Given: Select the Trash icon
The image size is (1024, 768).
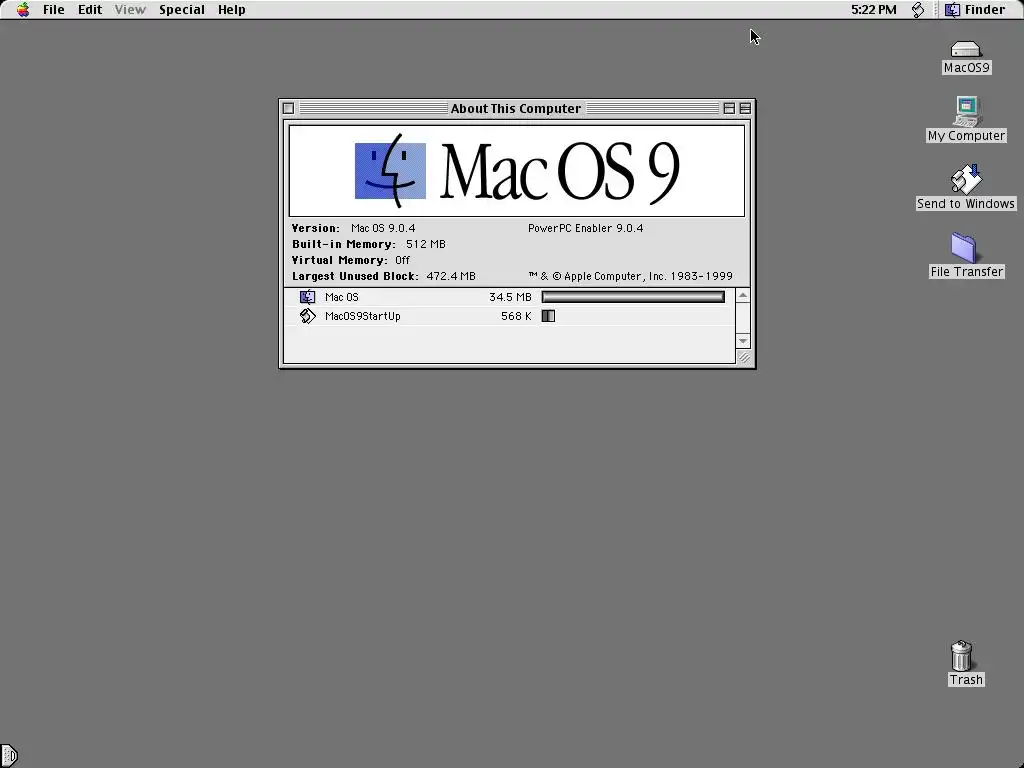Looking at the screenshot, I should [962, 656].
